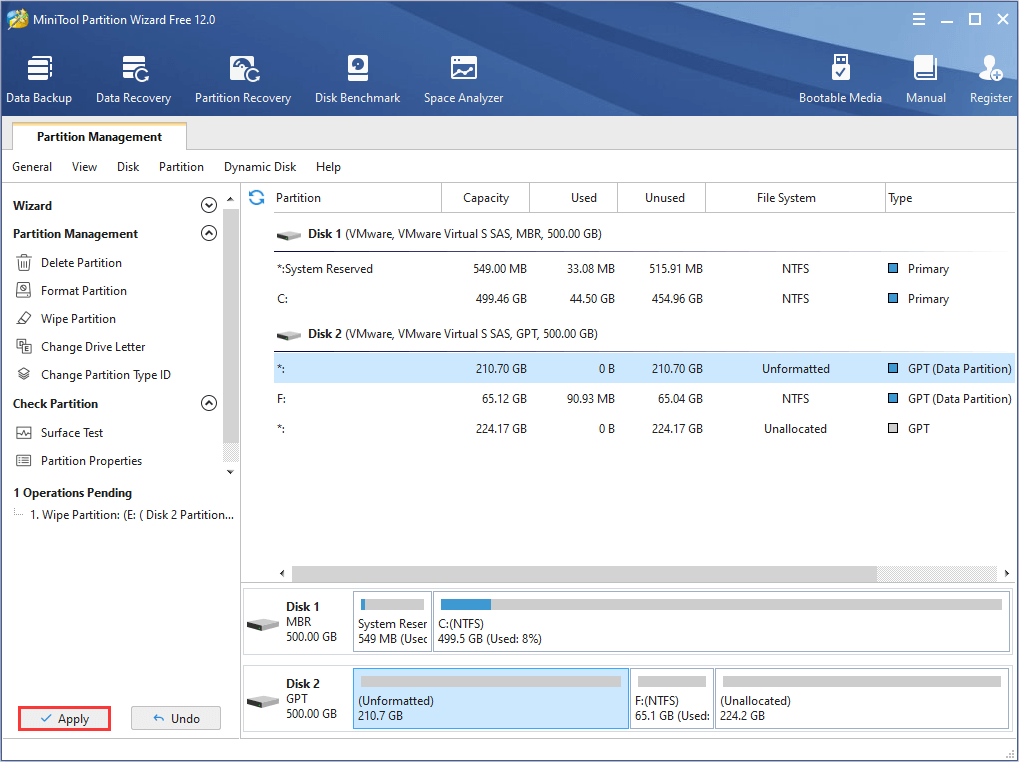
Task: Select the 224.17 GB Unallocated row
Action: [x=643, y=428]
